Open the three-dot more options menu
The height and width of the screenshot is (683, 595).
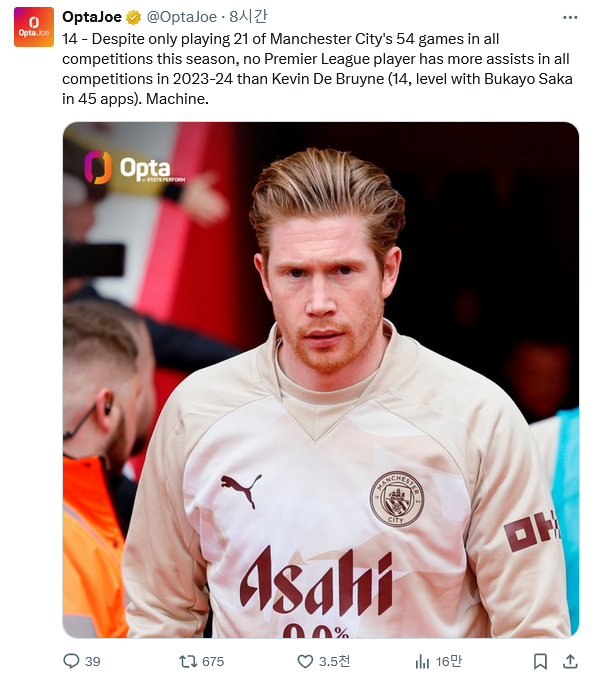pyautogui.click(x=570, y=17)
